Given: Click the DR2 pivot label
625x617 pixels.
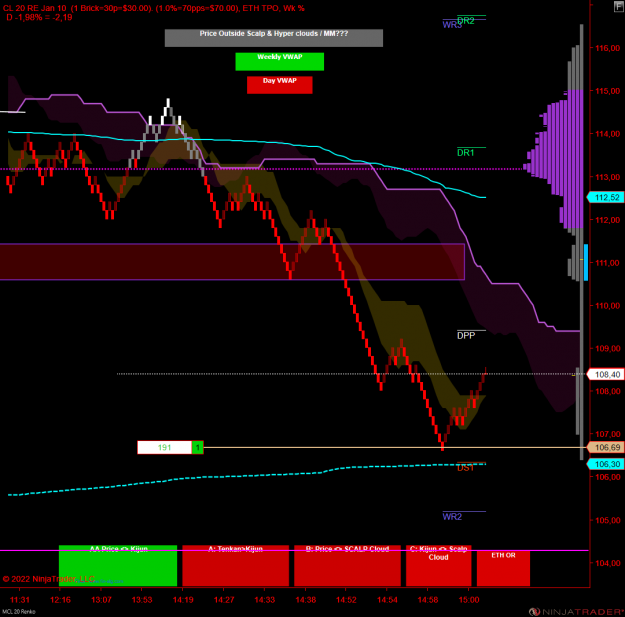Looking at the screenshot, I should [x=466, y=21].
